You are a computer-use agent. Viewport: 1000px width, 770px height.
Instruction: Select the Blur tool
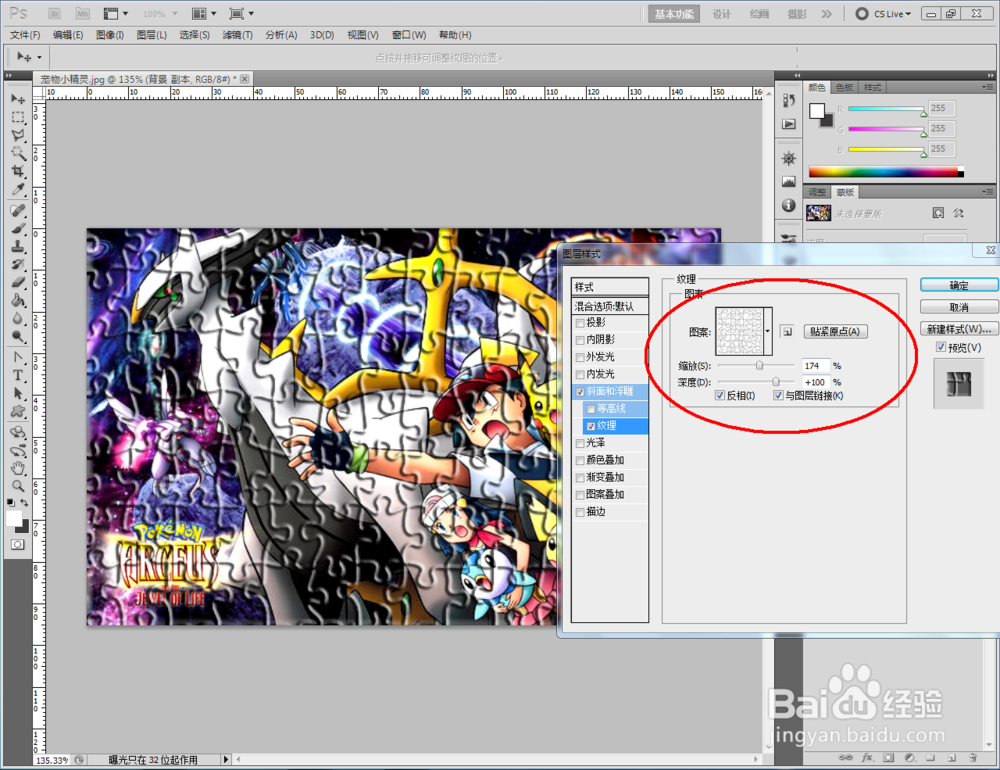18,318
